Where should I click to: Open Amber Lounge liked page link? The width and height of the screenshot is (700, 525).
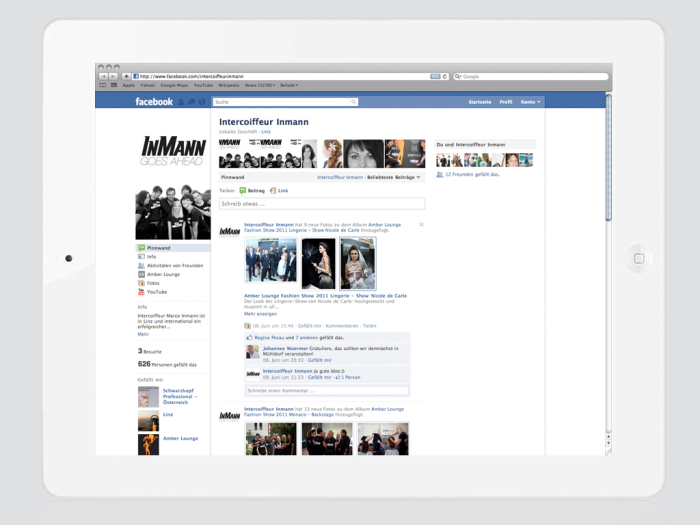[x=180, y=438]
